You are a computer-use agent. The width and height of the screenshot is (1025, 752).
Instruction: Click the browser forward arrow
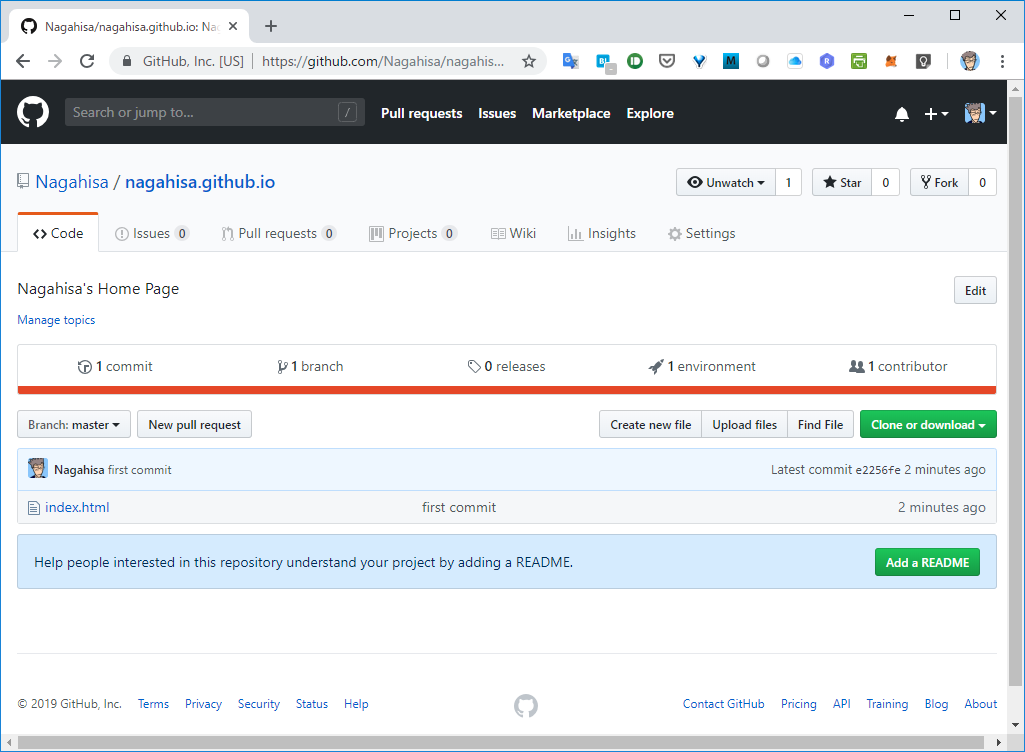point(55,61)
